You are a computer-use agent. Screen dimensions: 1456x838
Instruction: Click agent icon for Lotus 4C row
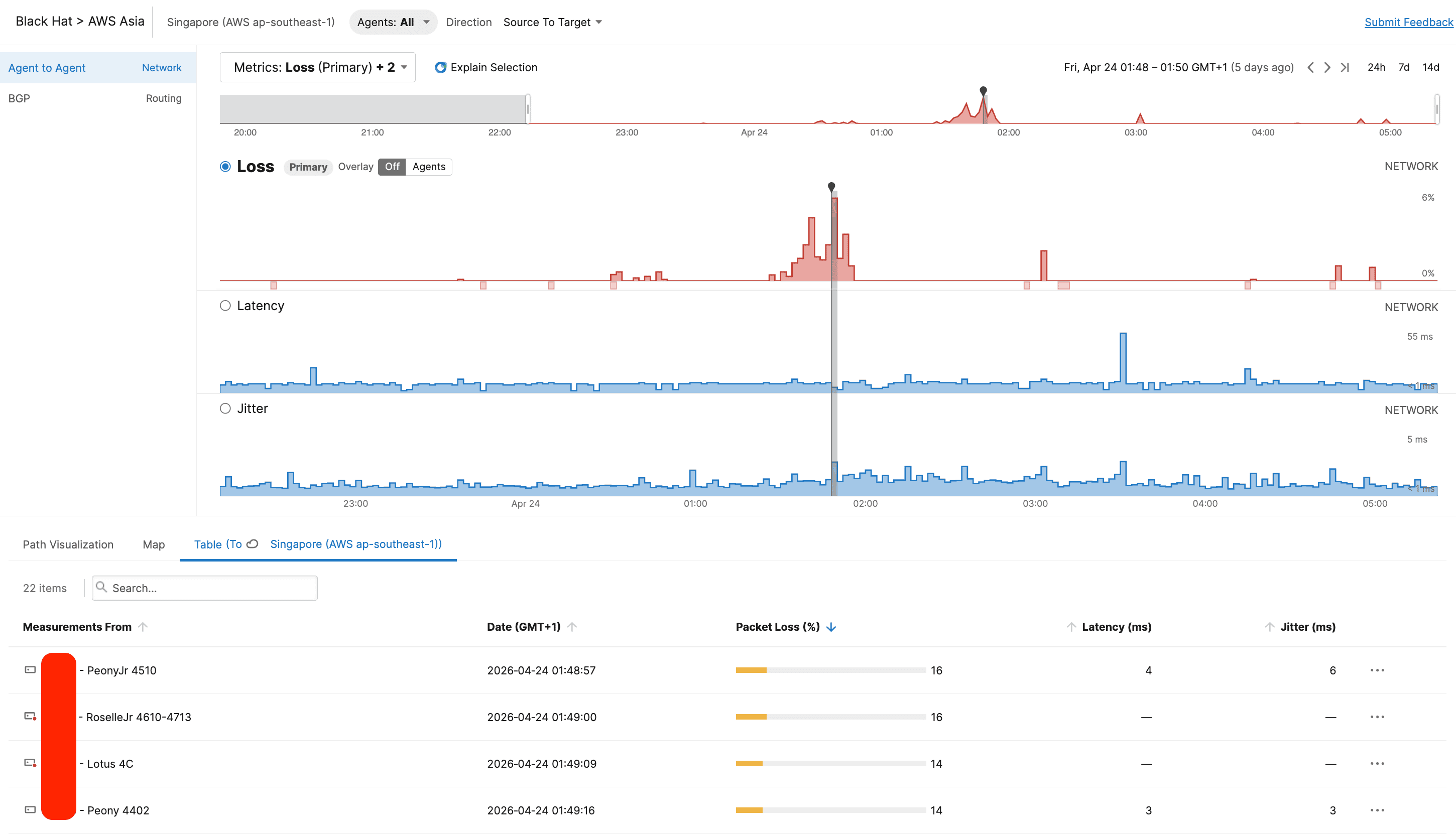(x=30, y=763)
